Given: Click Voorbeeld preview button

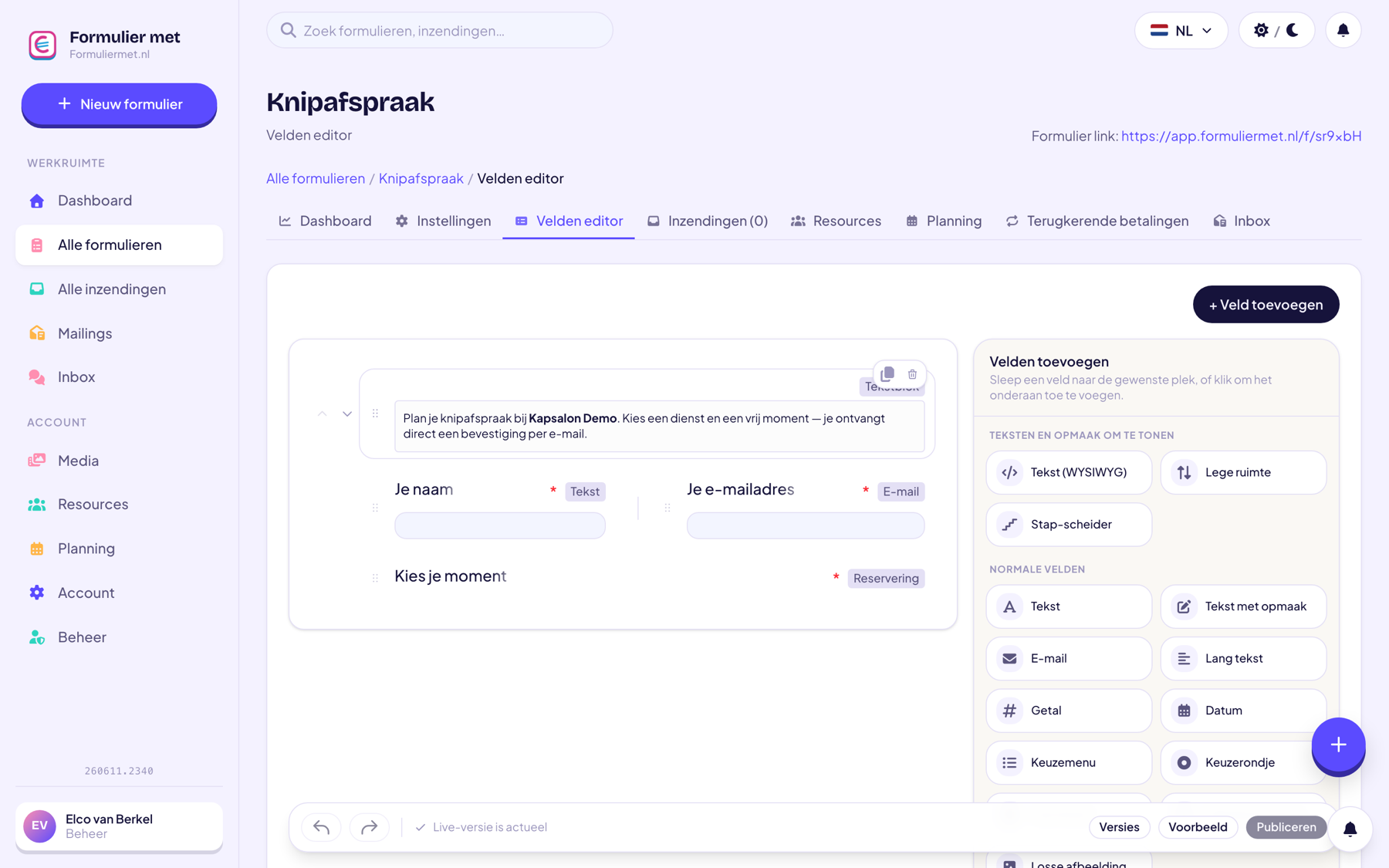Looking at the screenshot, I should 1198,827.
